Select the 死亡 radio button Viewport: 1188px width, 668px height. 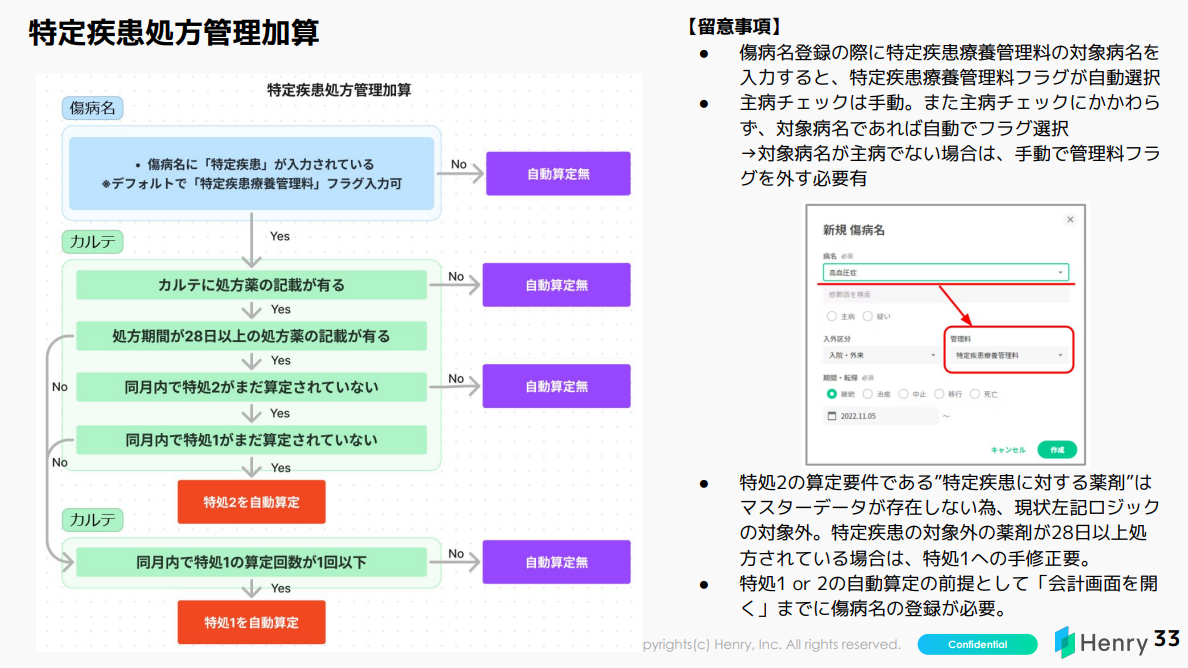(974, 394)
